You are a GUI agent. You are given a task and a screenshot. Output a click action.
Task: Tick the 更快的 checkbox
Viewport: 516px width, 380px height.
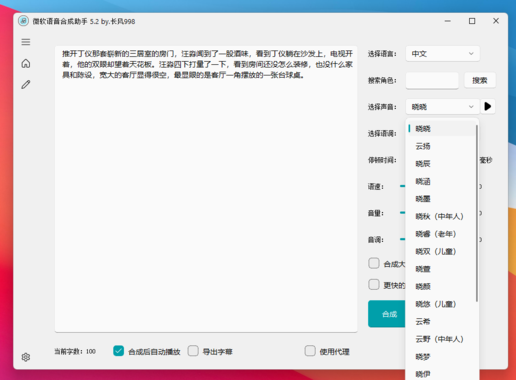pyautogui.click(x=374, y=285)
